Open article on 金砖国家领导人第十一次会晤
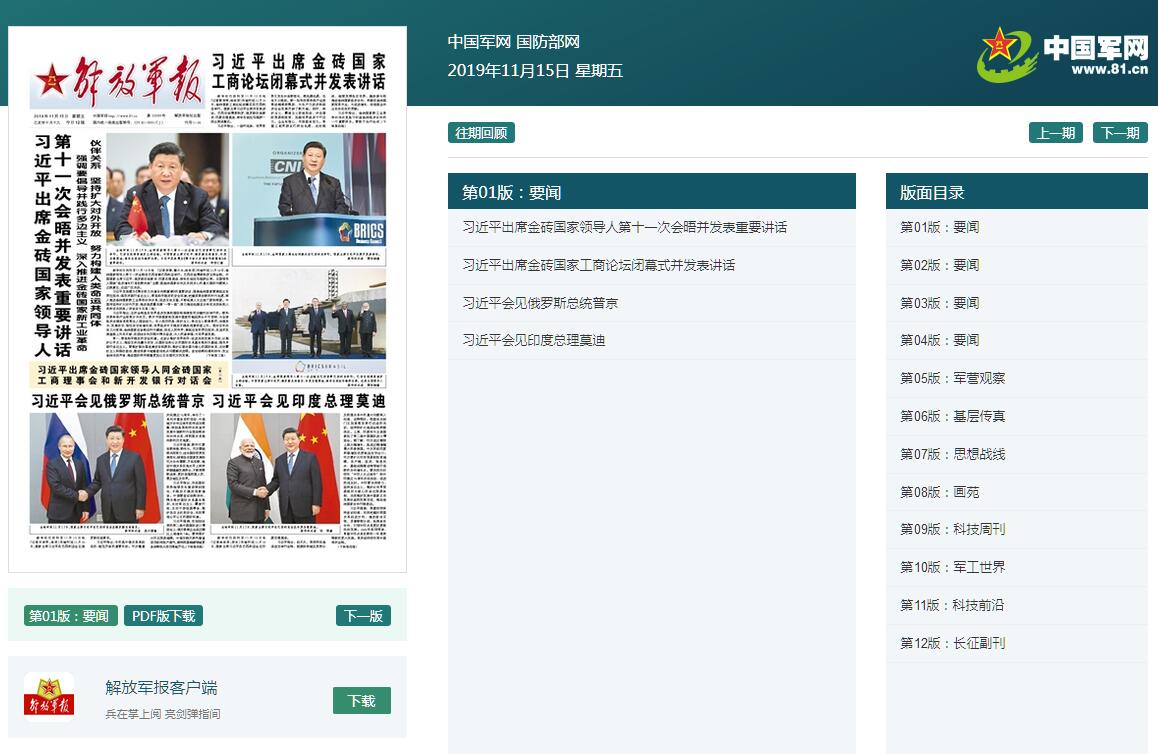This screenshot has height=754, width=1158. coord(624,227)
